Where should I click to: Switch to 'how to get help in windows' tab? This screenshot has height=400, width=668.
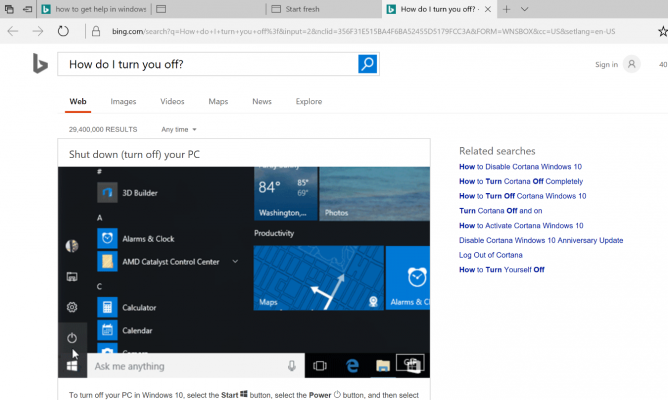(94, 9)
